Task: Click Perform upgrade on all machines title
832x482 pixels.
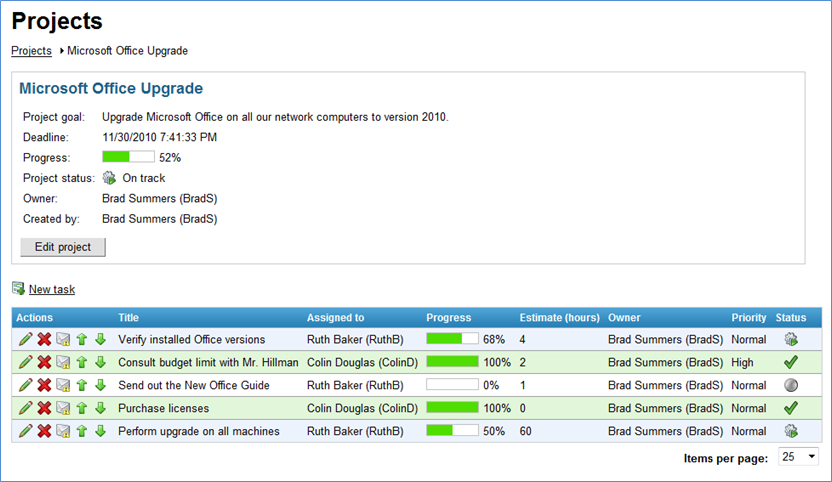Action: tap(198, 431)
